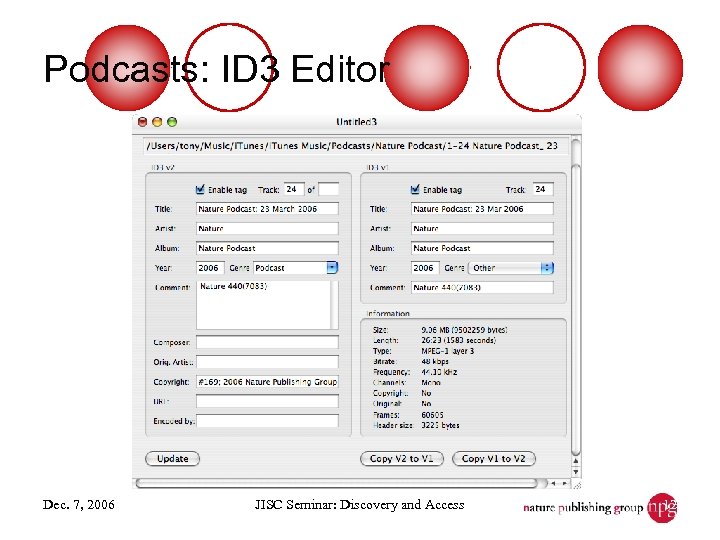720x540 pixels.
Task: Click the horizontal scrollbar right arrow
Action: pyautogui.click(x=564, y=483)
